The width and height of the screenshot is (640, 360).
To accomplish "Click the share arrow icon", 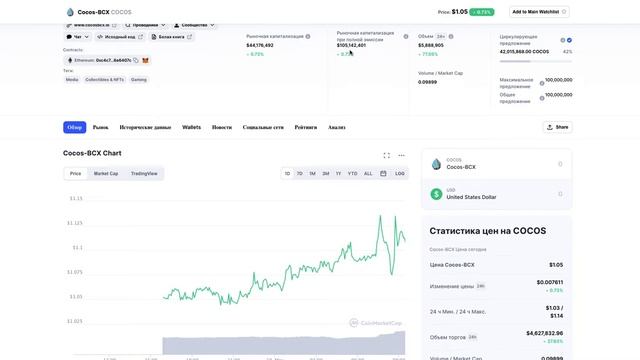I will tap(550, 127).
